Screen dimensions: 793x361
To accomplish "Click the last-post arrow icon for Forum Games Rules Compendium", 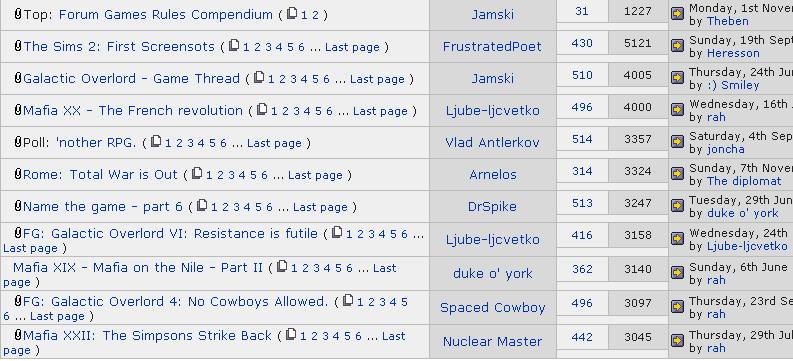I will pos(677,14).
